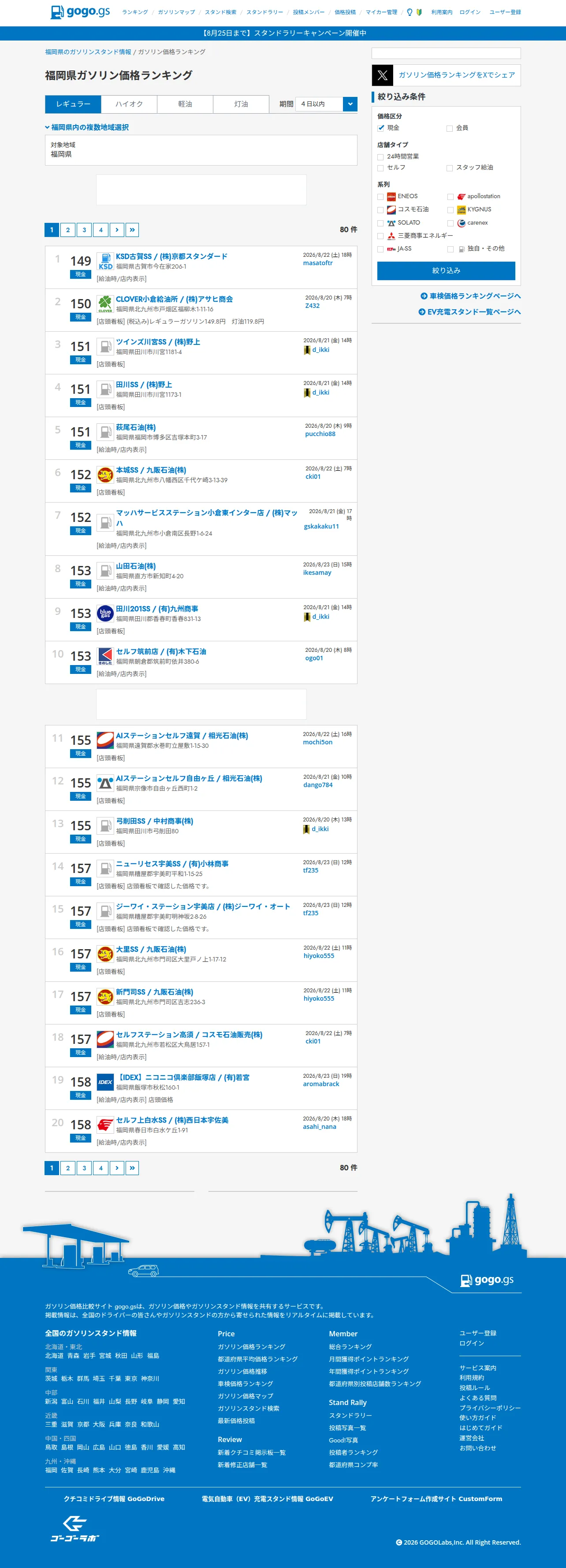Click the white gogo.gs logo in the footer

click(x=488, y=1280)
